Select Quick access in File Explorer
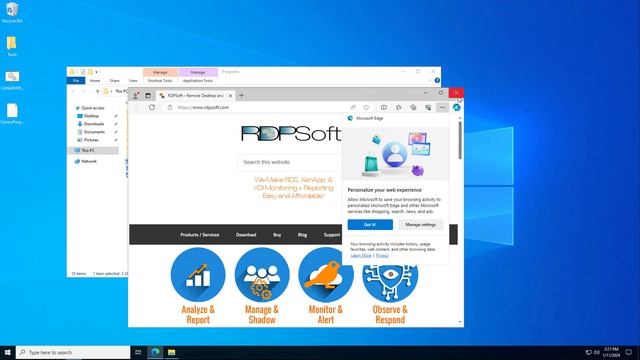The height and width of the screenshot is (360, 640). click(93, 108)
